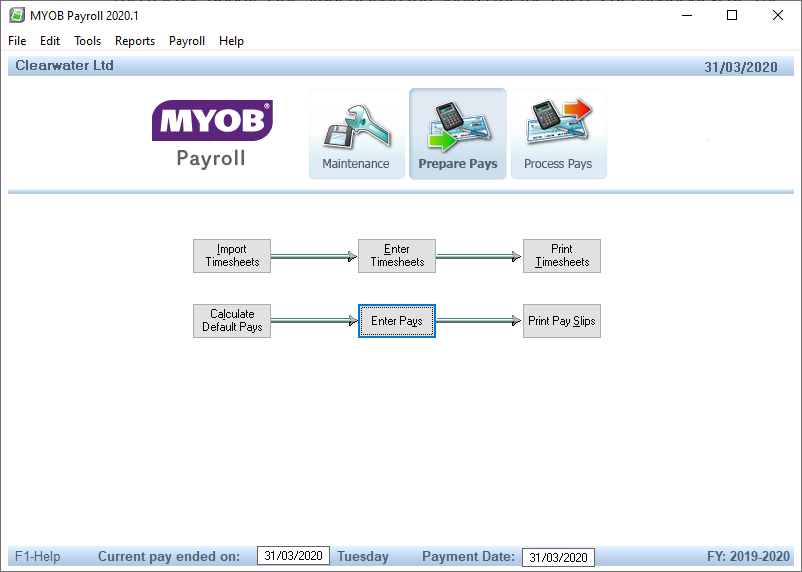
Task: Open the Reports menu
Action: [135, 41]
